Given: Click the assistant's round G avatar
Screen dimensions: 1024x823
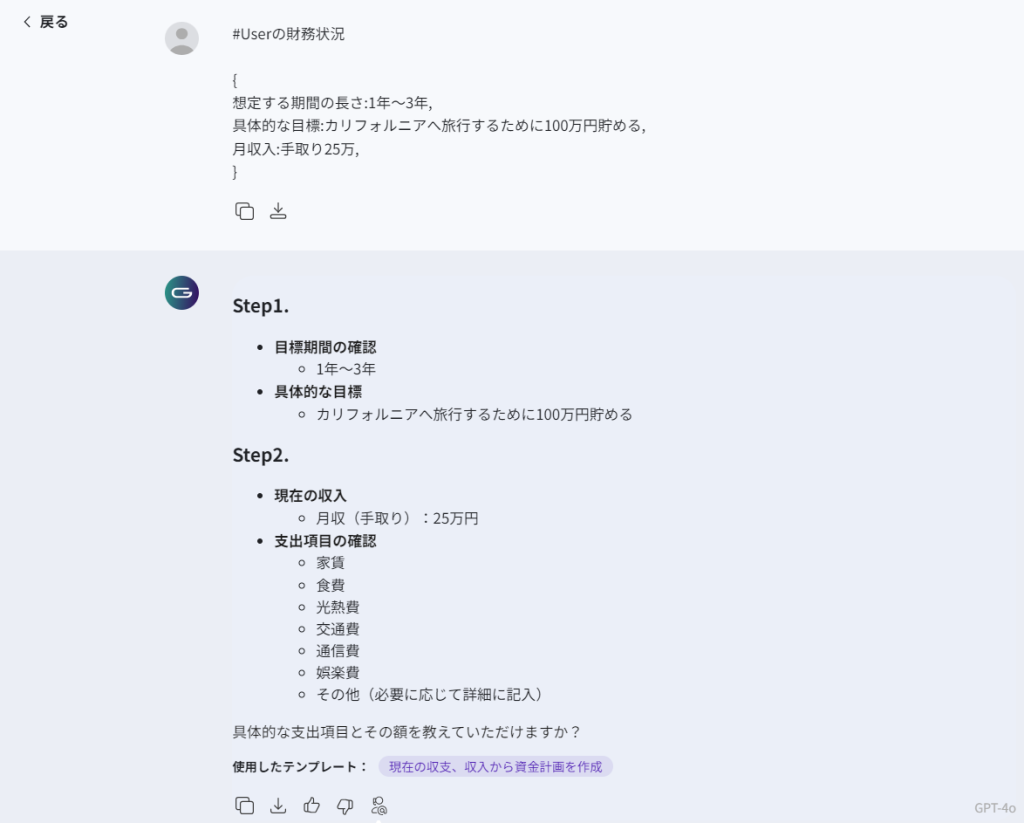Looking at the screenshot, I should pyautogui.click(x=182, y=293).
